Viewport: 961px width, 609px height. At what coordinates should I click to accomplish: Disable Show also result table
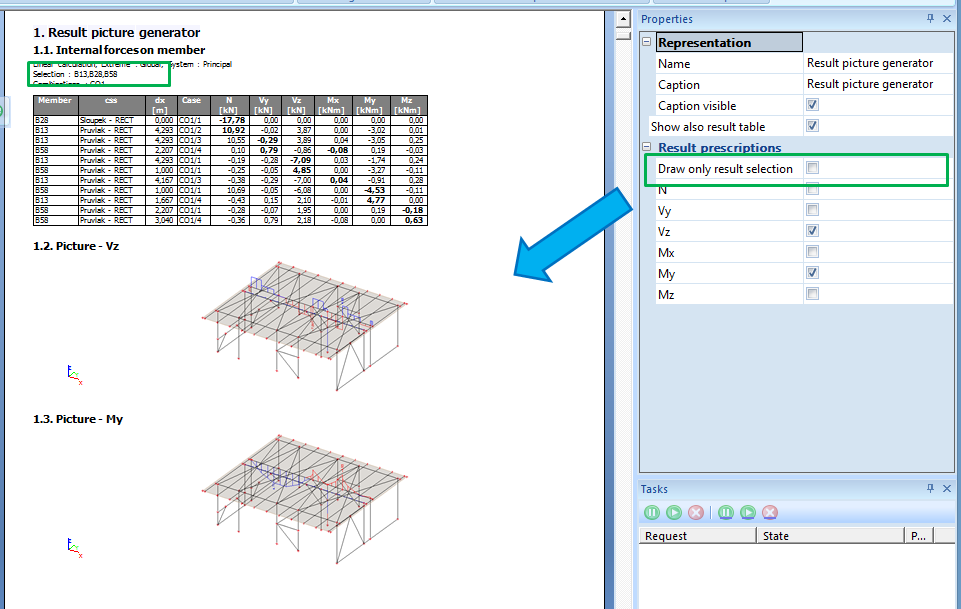(x=813, y=126)
